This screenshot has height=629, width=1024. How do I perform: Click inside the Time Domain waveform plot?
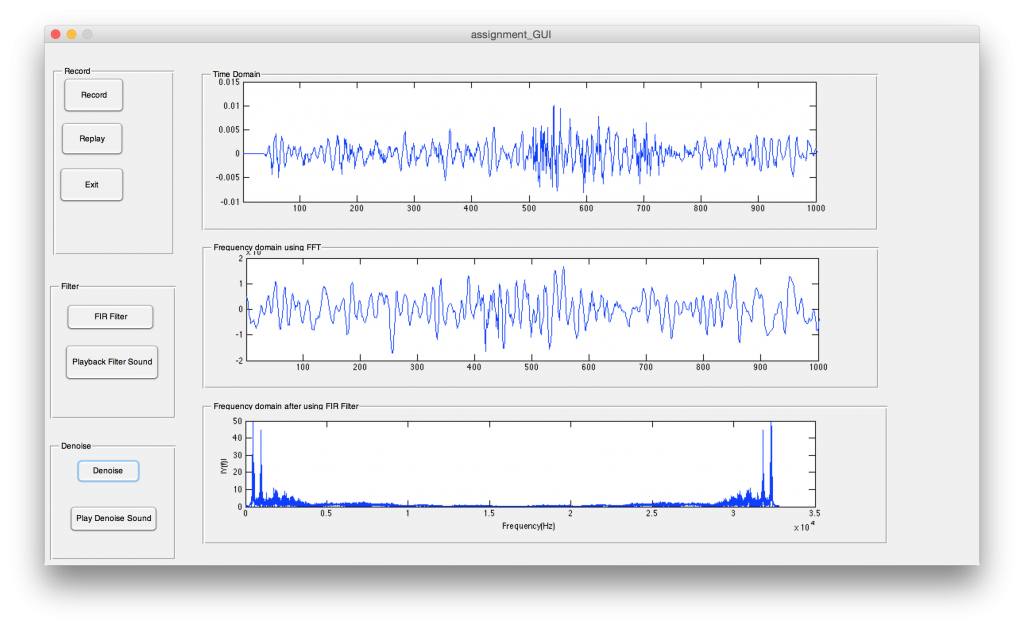pos(530,141)
